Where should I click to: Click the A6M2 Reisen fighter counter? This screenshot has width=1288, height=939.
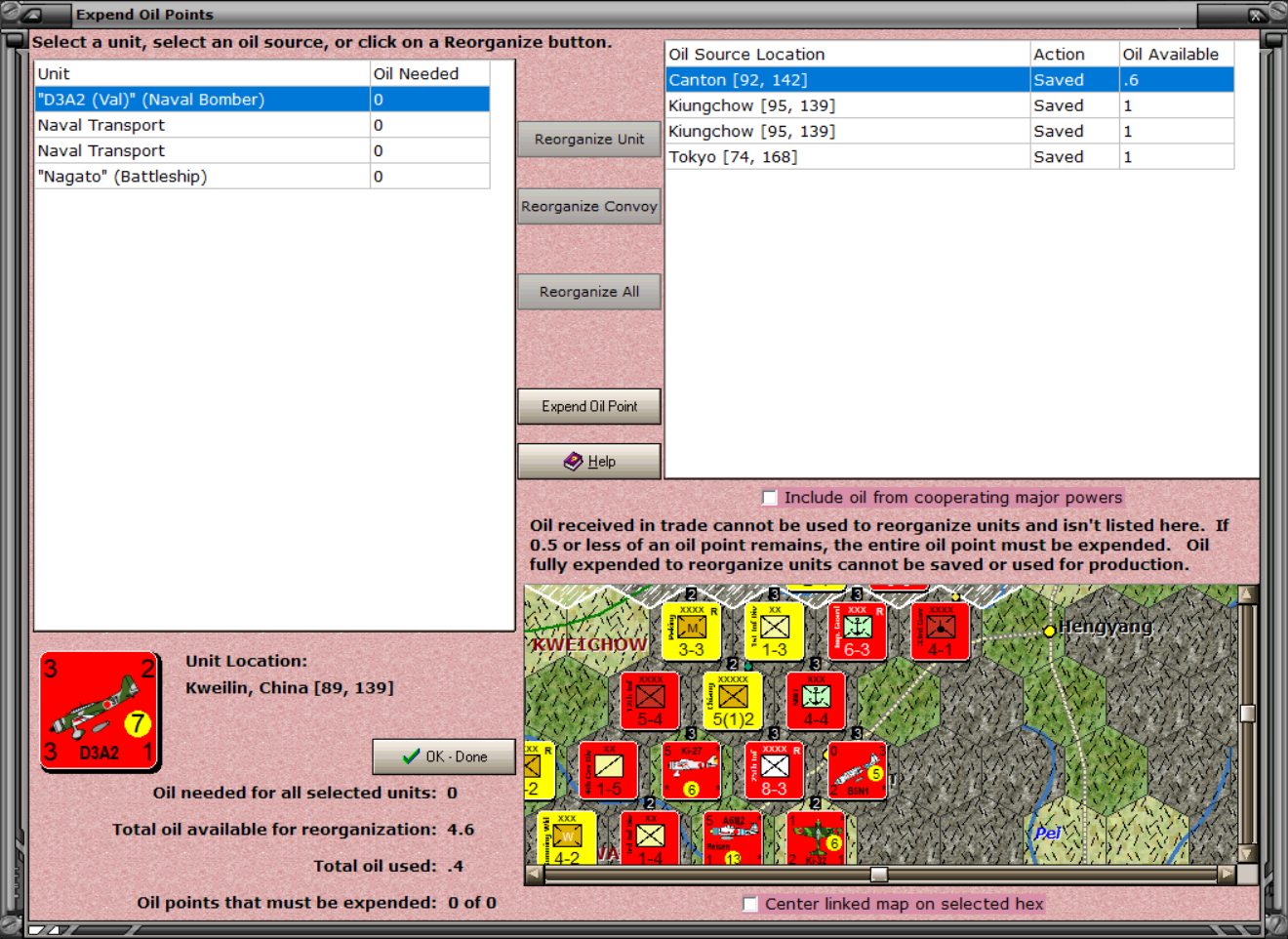pyautogui.click(x=733, y=838)
